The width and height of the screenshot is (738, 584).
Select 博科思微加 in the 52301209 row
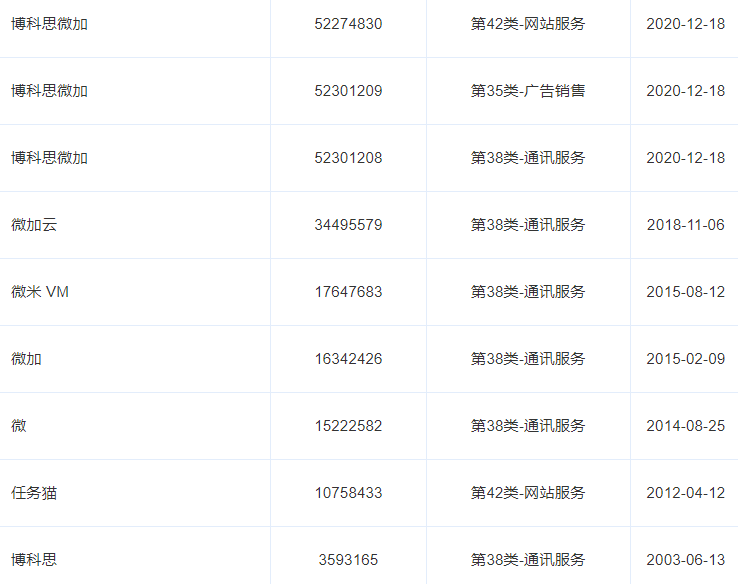(49, 91)
